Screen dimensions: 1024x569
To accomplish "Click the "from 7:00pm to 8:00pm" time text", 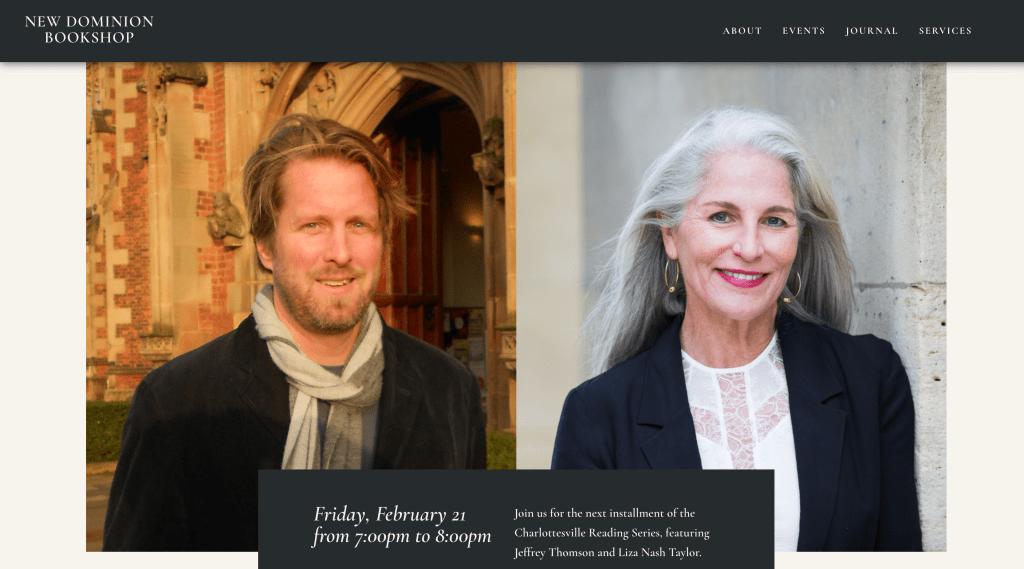I will 402,536.
